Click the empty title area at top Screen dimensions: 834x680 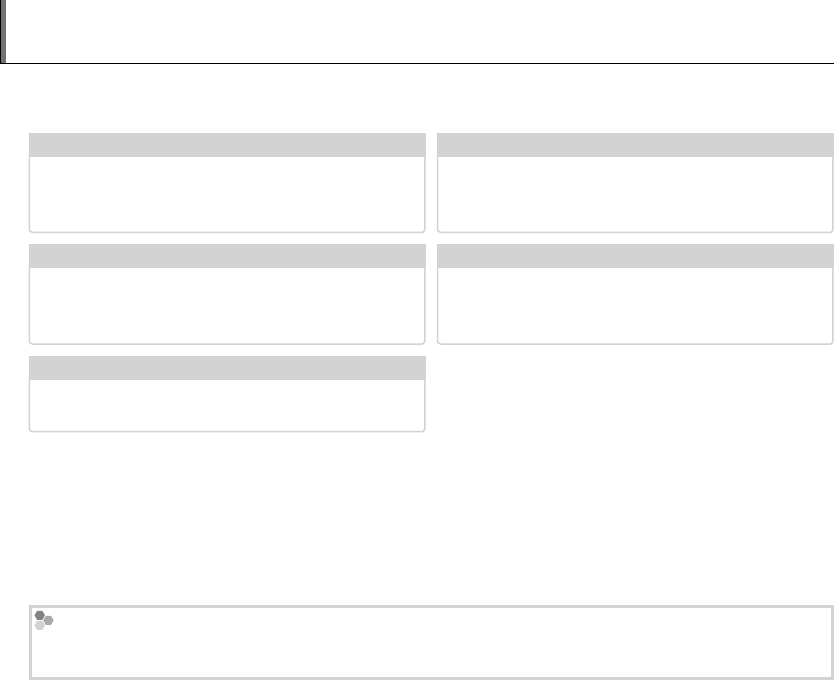[x=420, y=32]
